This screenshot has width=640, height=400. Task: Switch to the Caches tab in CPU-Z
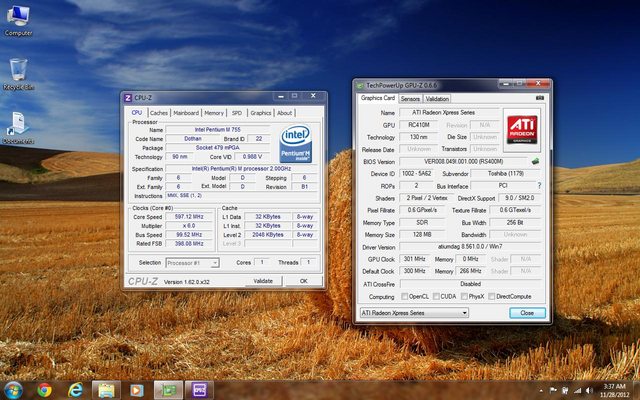pos(159,113)
